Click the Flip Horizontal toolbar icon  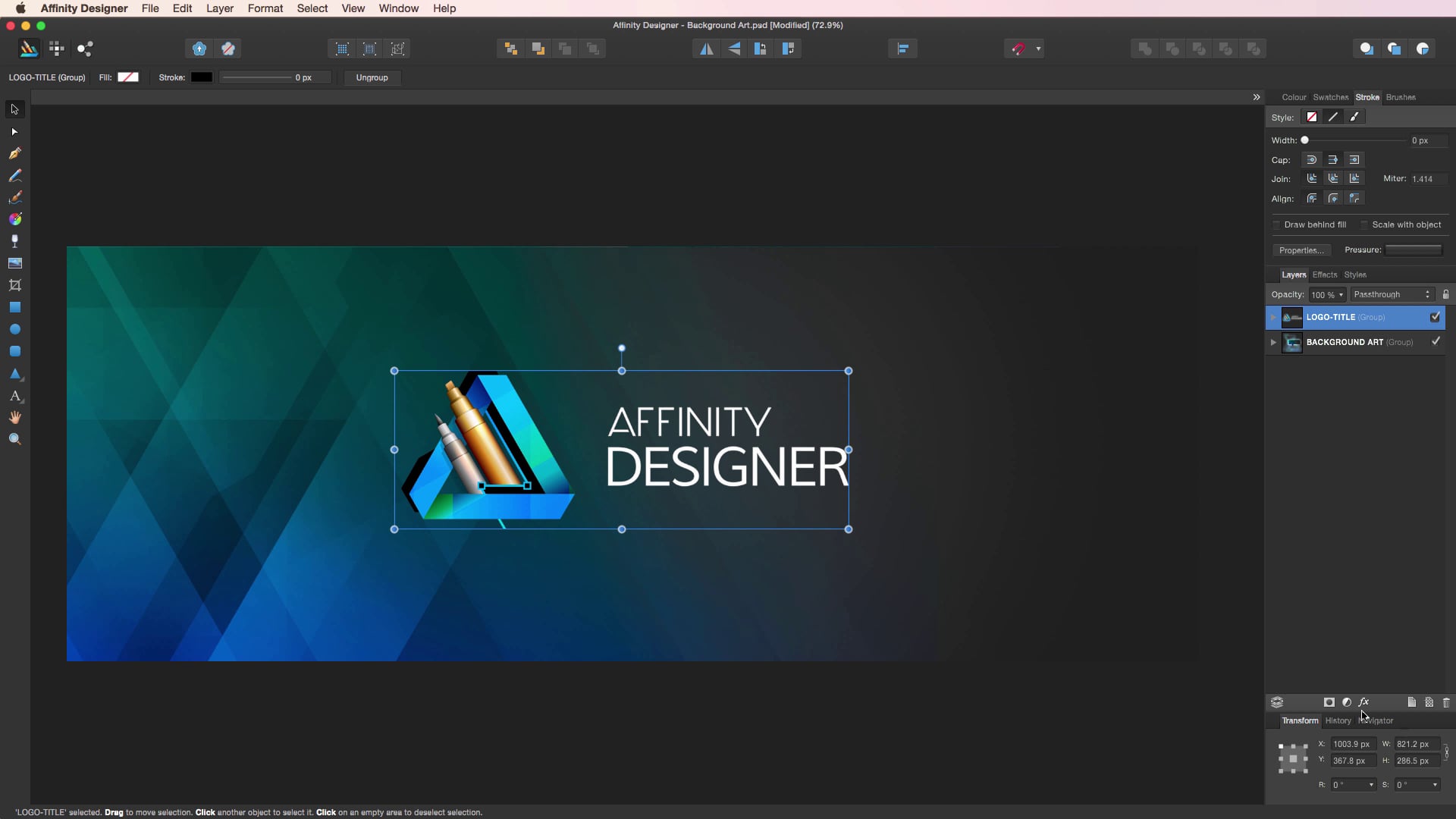(706, 49)
